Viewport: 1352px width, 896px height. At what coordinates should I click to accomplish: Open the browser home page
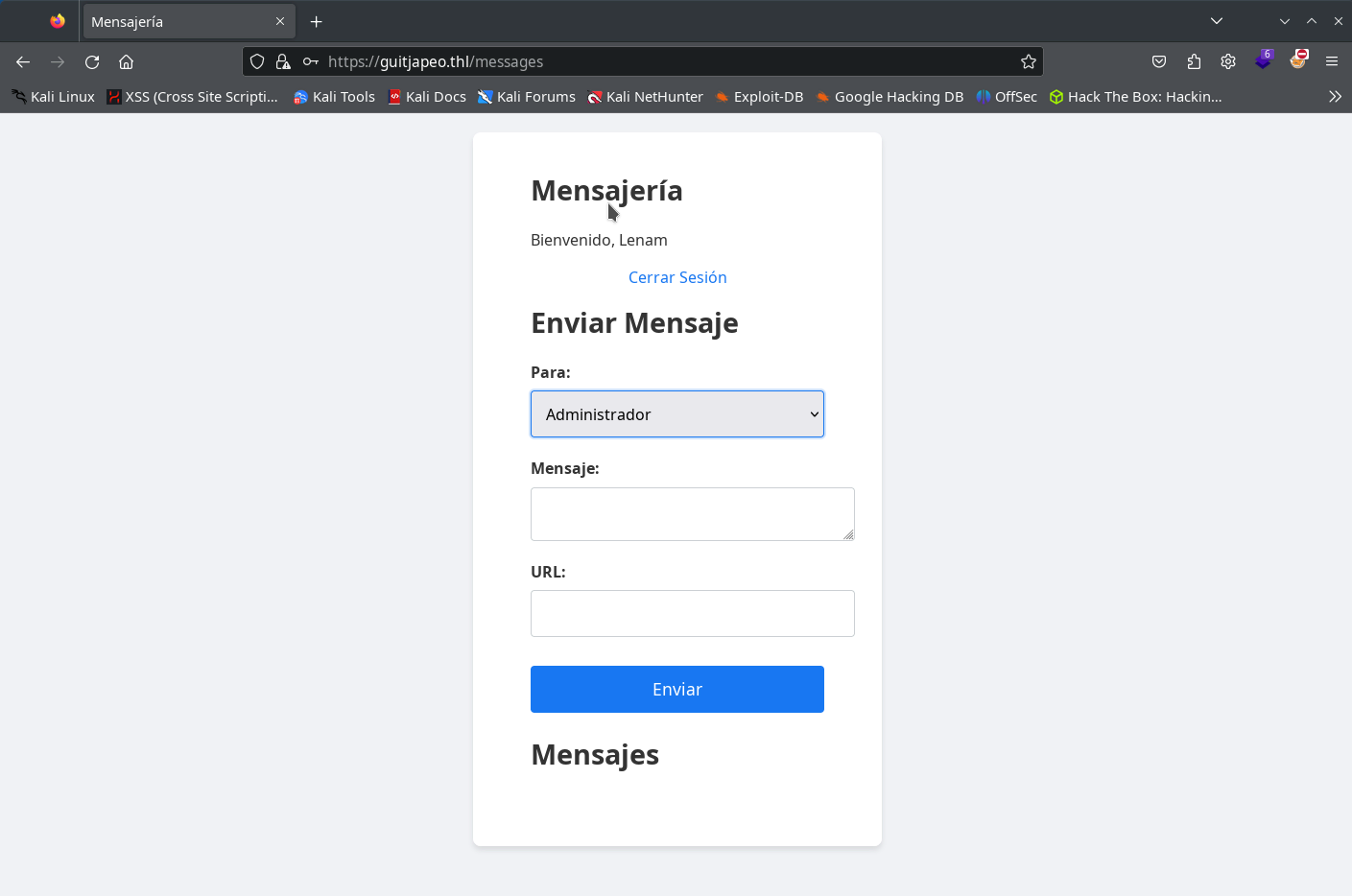tap(126, 61)
